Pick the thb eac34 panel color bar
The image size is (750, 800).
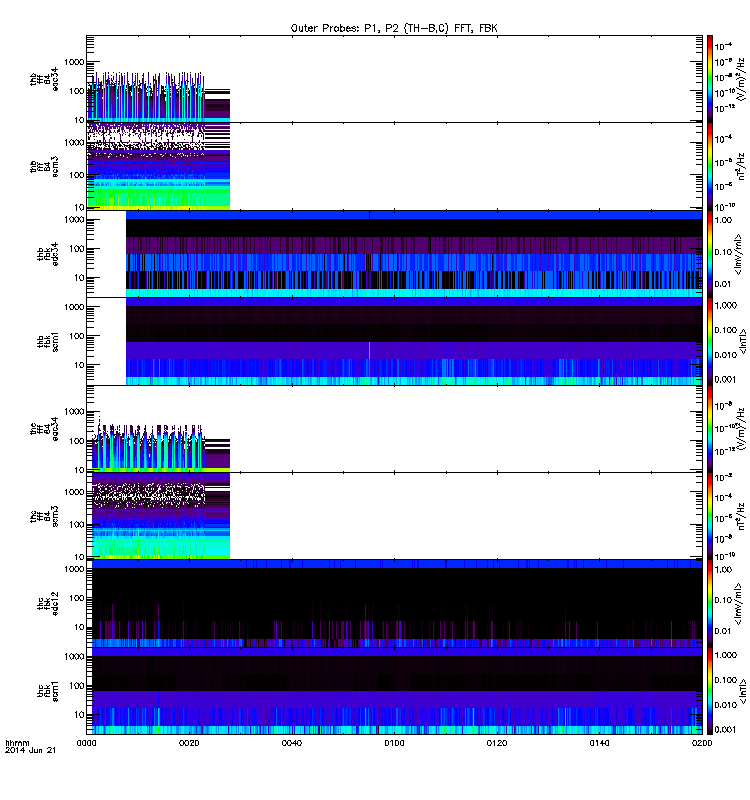tap(710, 79)
